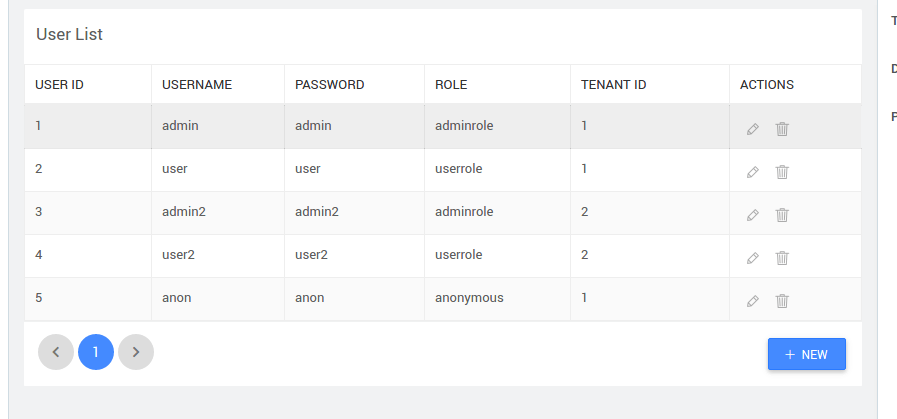Go to previous page arrow
Image resolution: width=897 pixels, height=419 pixels.
coord(56,352)
